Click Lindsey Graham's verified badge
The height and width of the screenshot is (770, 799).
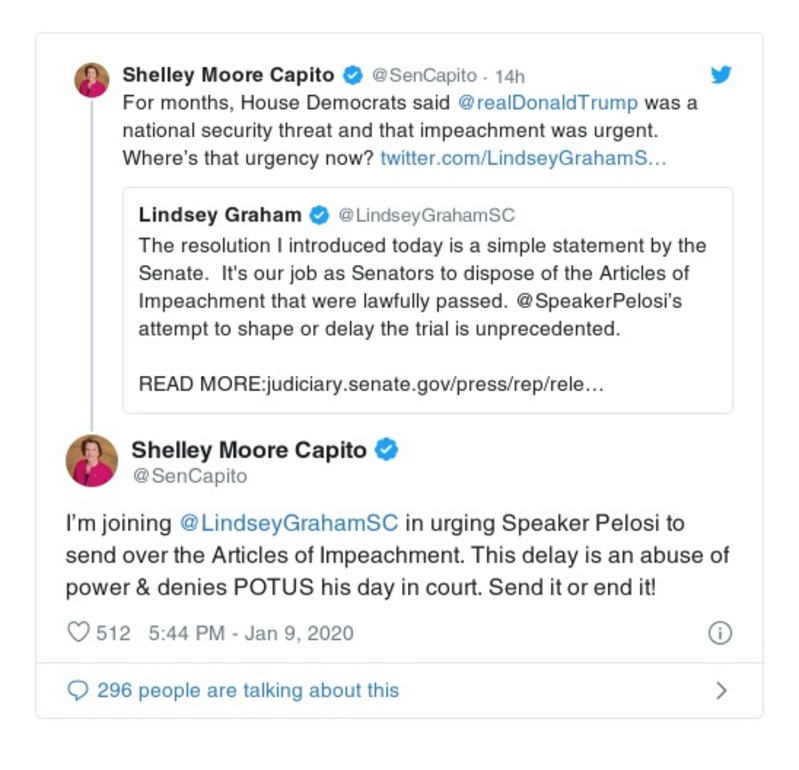click(320, 215)
